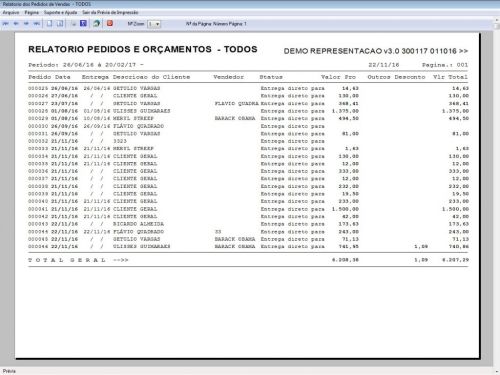Click total value 740,86 on order 000346

tap(459, 247)
